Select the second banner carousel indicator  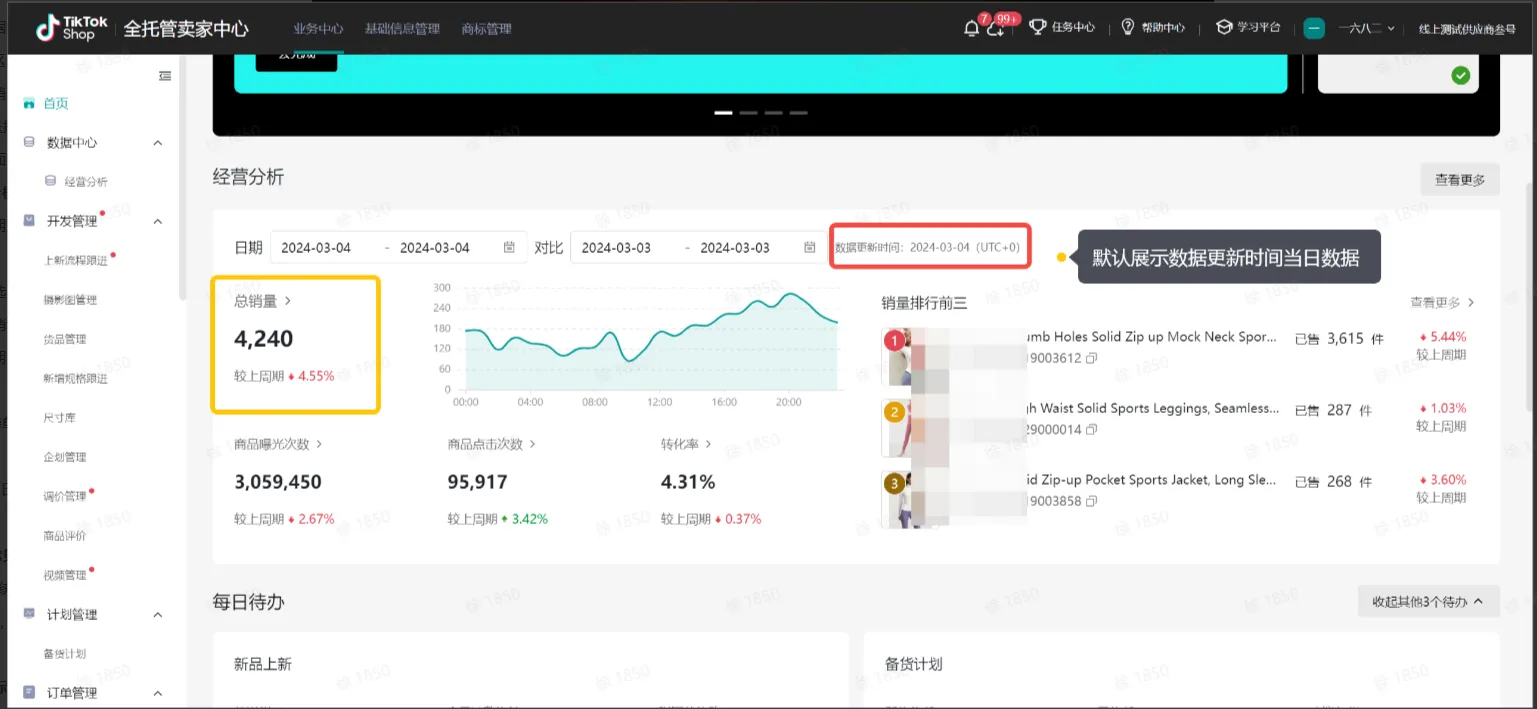point(748,113)
